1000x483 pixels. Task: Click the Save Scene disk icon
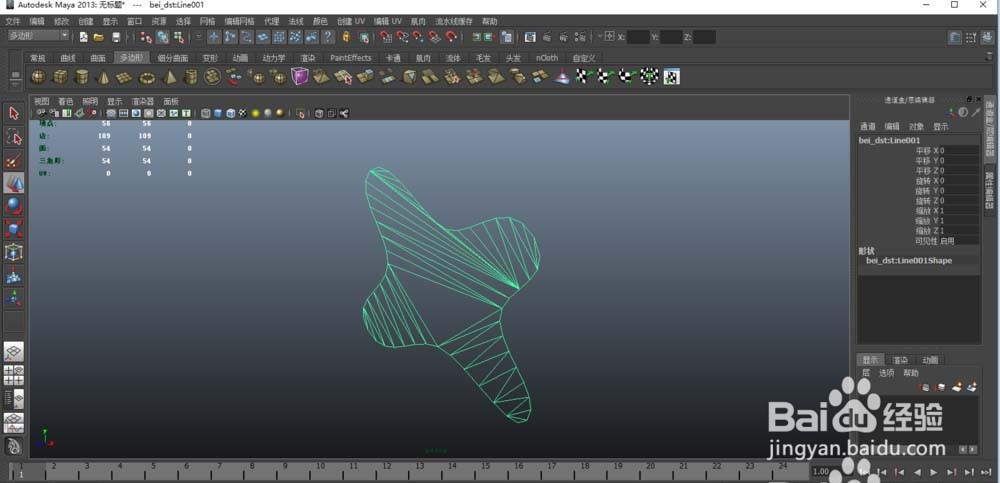click(x=115, y=37)
